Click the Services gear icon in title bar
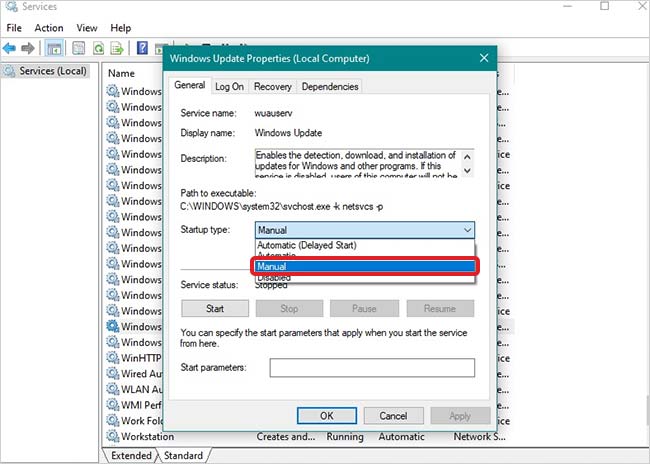The width and height of the screenshot is (650, 464). (11, 6)
